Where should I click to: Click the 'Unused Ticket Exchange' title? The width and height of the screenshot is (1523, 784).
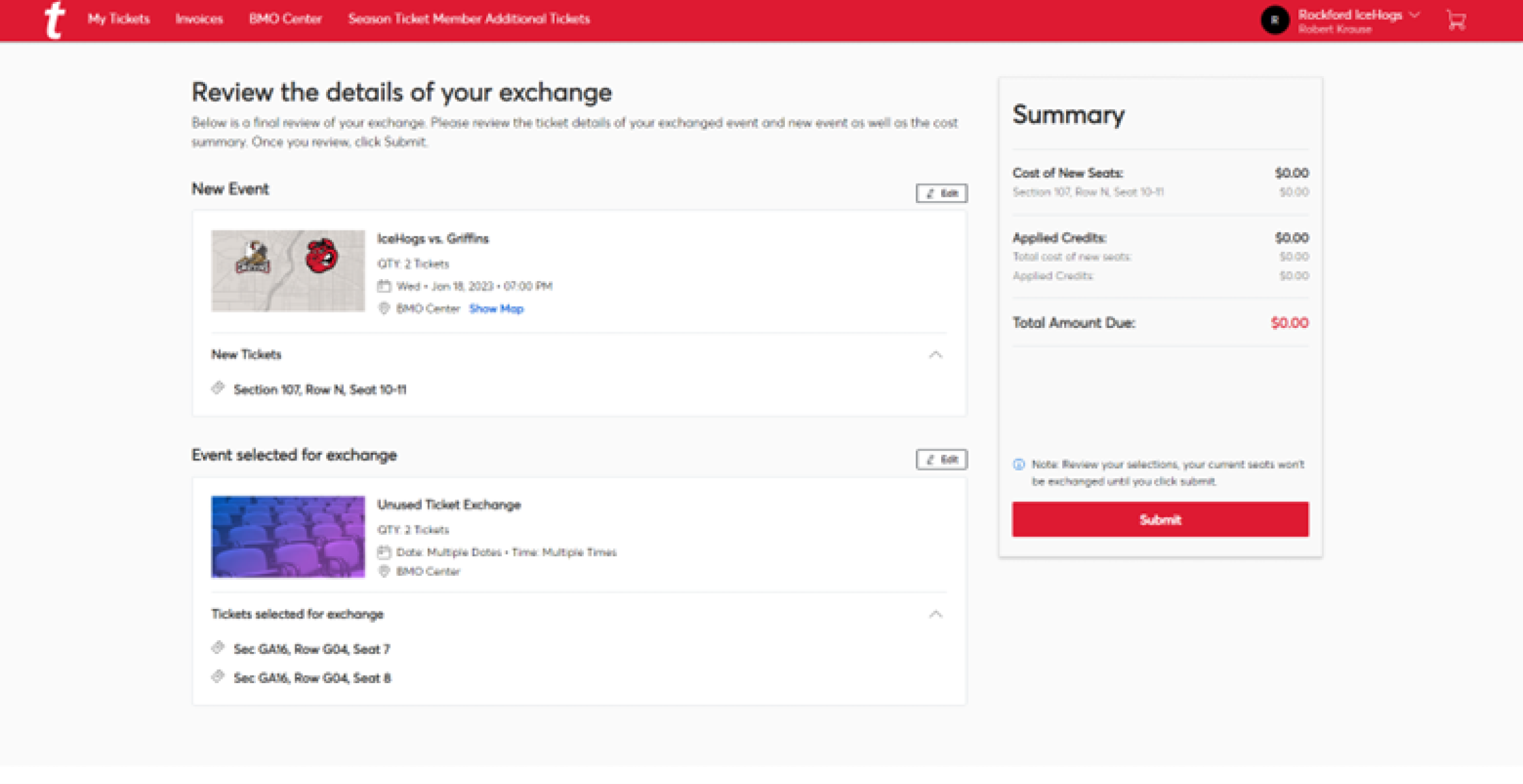tap(449, 505)
